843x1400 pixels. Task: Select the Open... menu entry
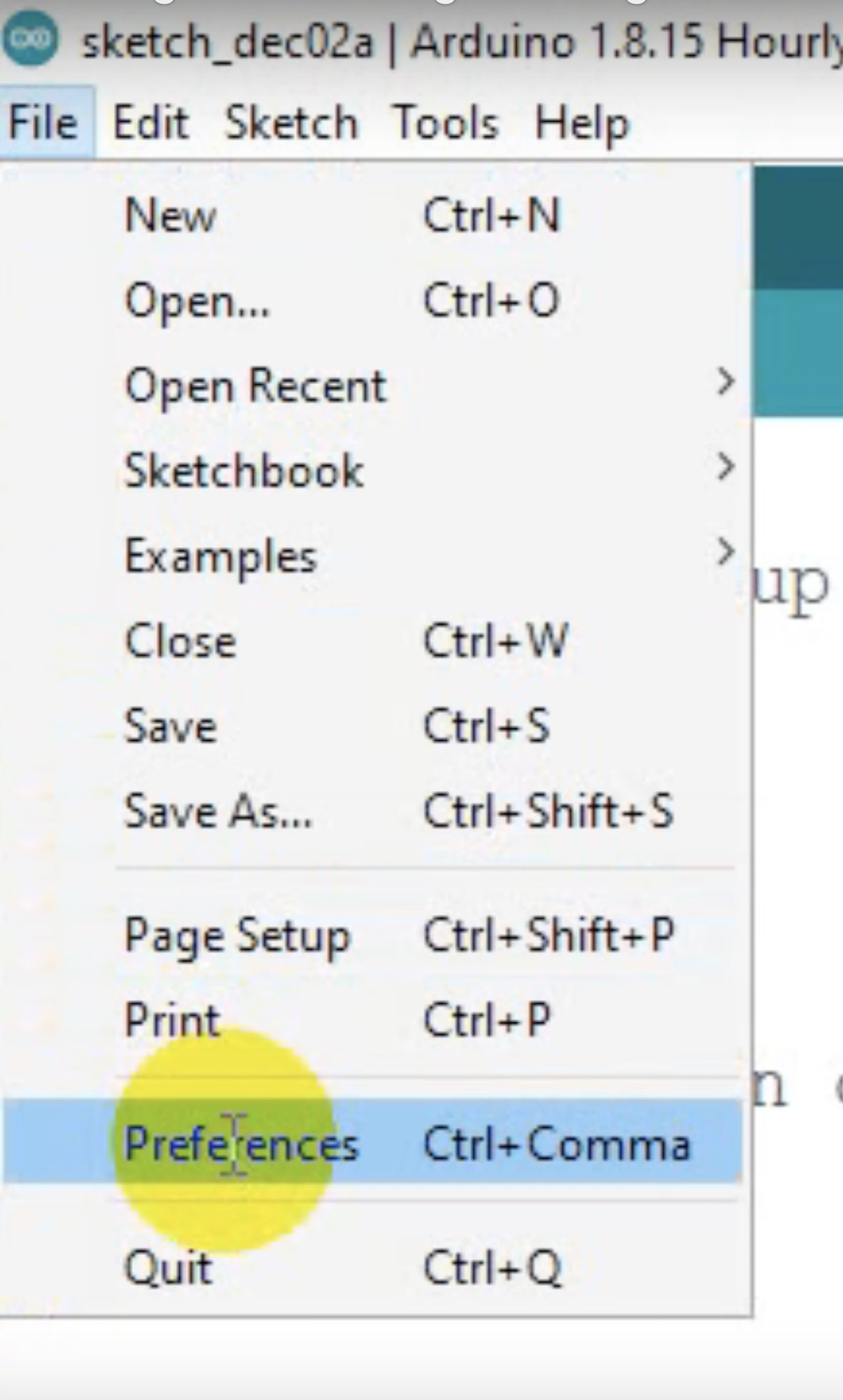point(197,302)
